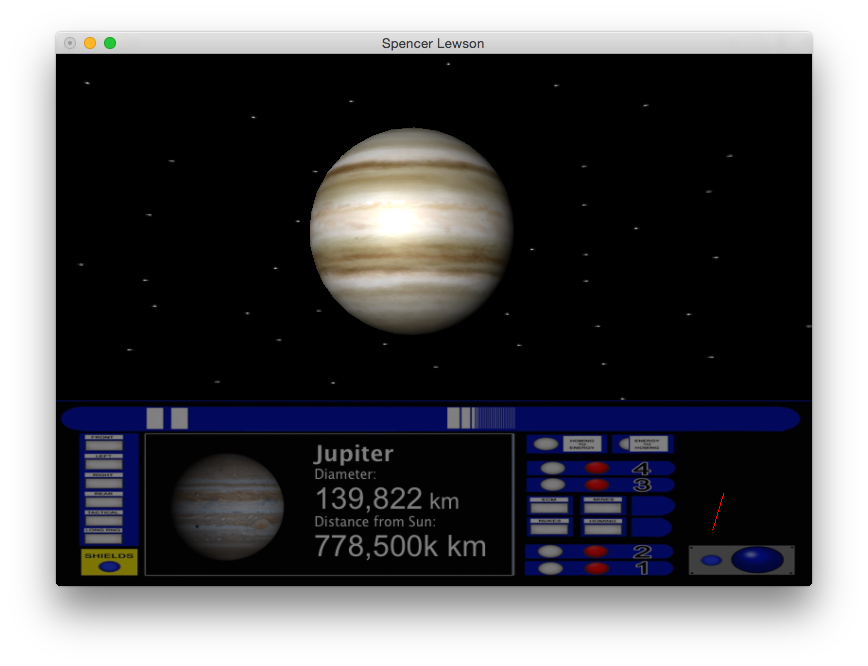Click the red light in row 4
Image resolution: width=868 pixels, height=666 pixels.
(x=597, y=468)
